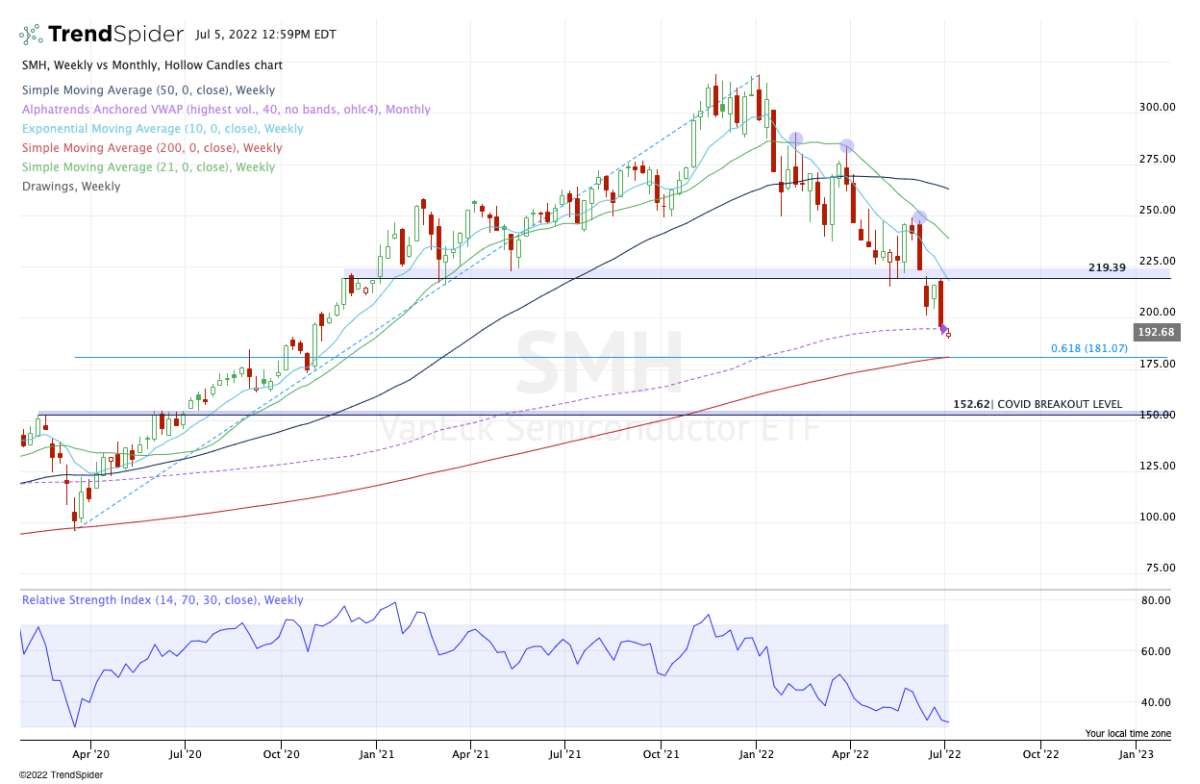Click the blue shaded resistance band at 219.39
Viewport: 1200px width, 784px height.
point(650,272)
